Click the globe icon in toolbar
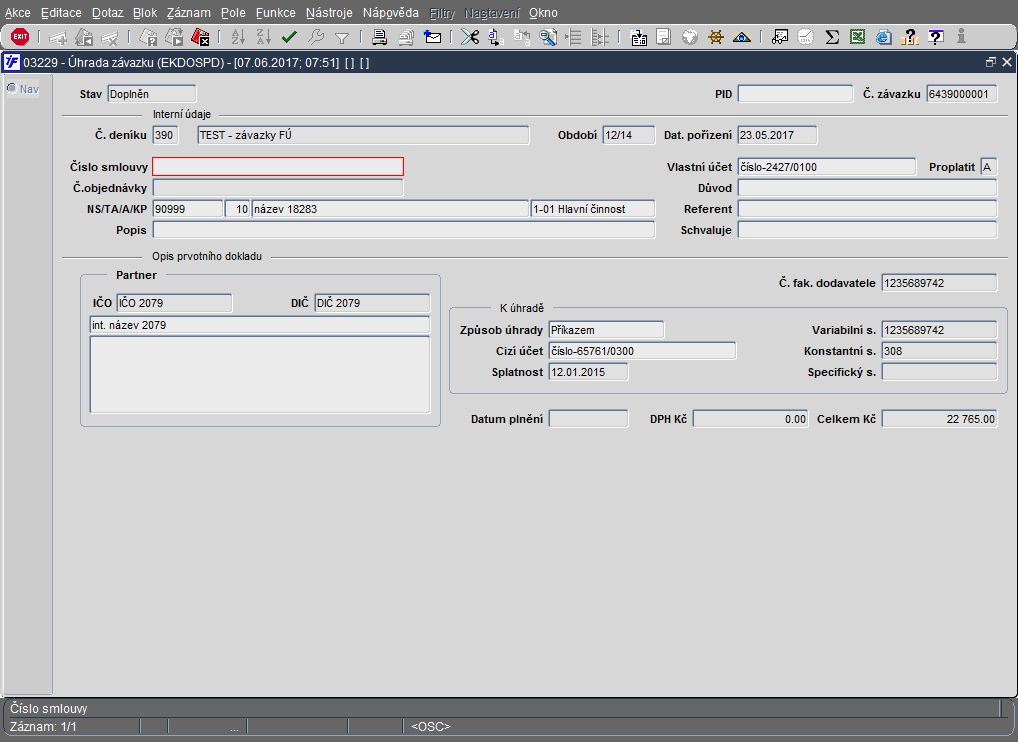The height and width of the screenshot is (742, 1018). click(x=689, y=37)
